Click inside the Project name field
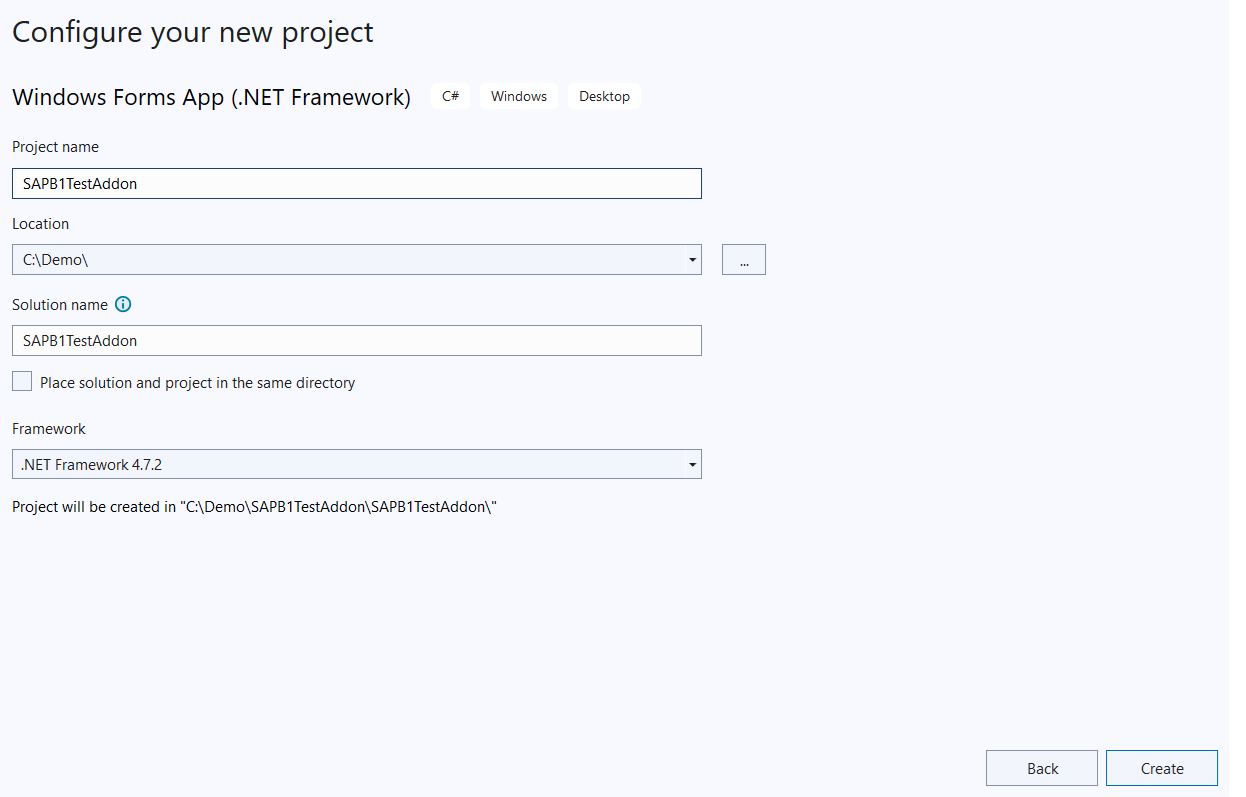The image size is (1246, 797). pos(356,183)
